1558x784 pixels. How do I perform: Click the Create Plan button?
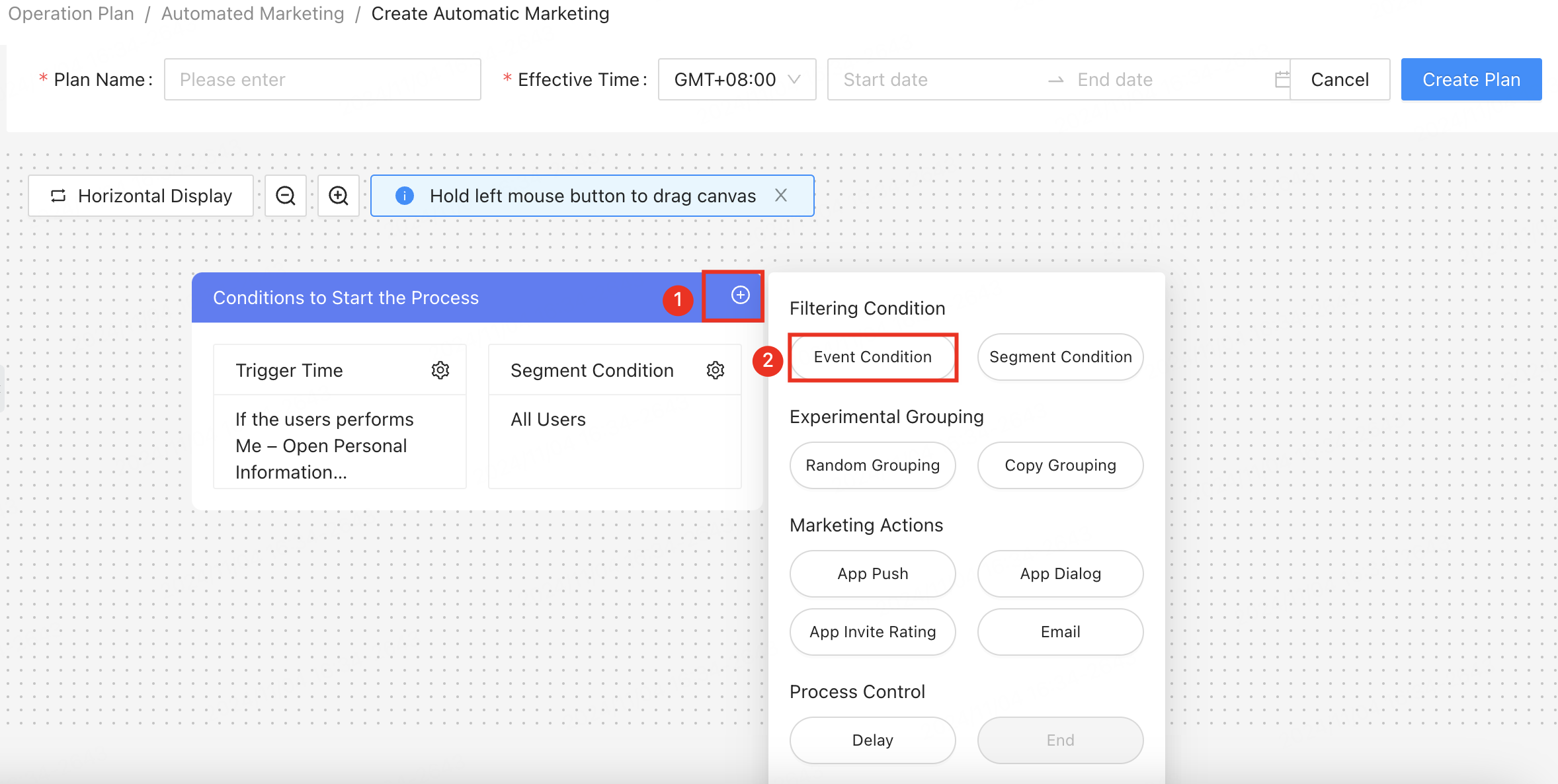pyautogui.click(x=1471, y=78)
